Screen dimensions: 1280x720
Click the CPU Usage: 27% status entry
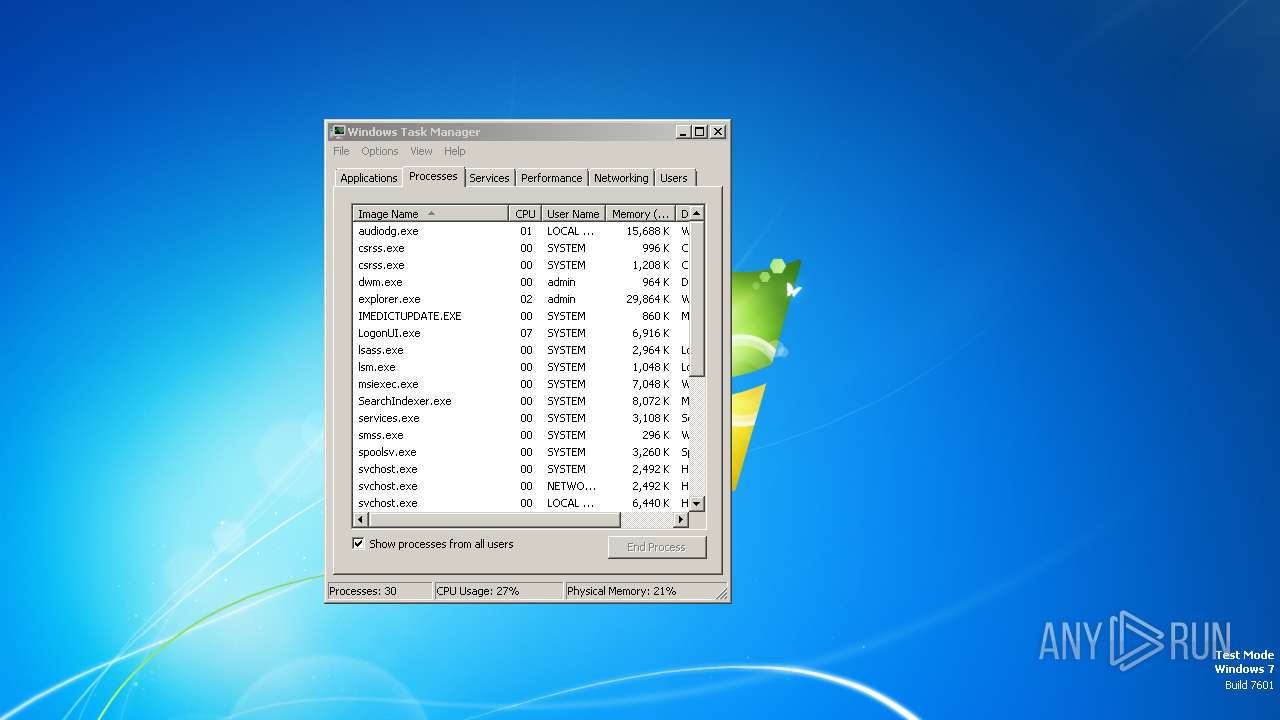[x=498, y=591]
